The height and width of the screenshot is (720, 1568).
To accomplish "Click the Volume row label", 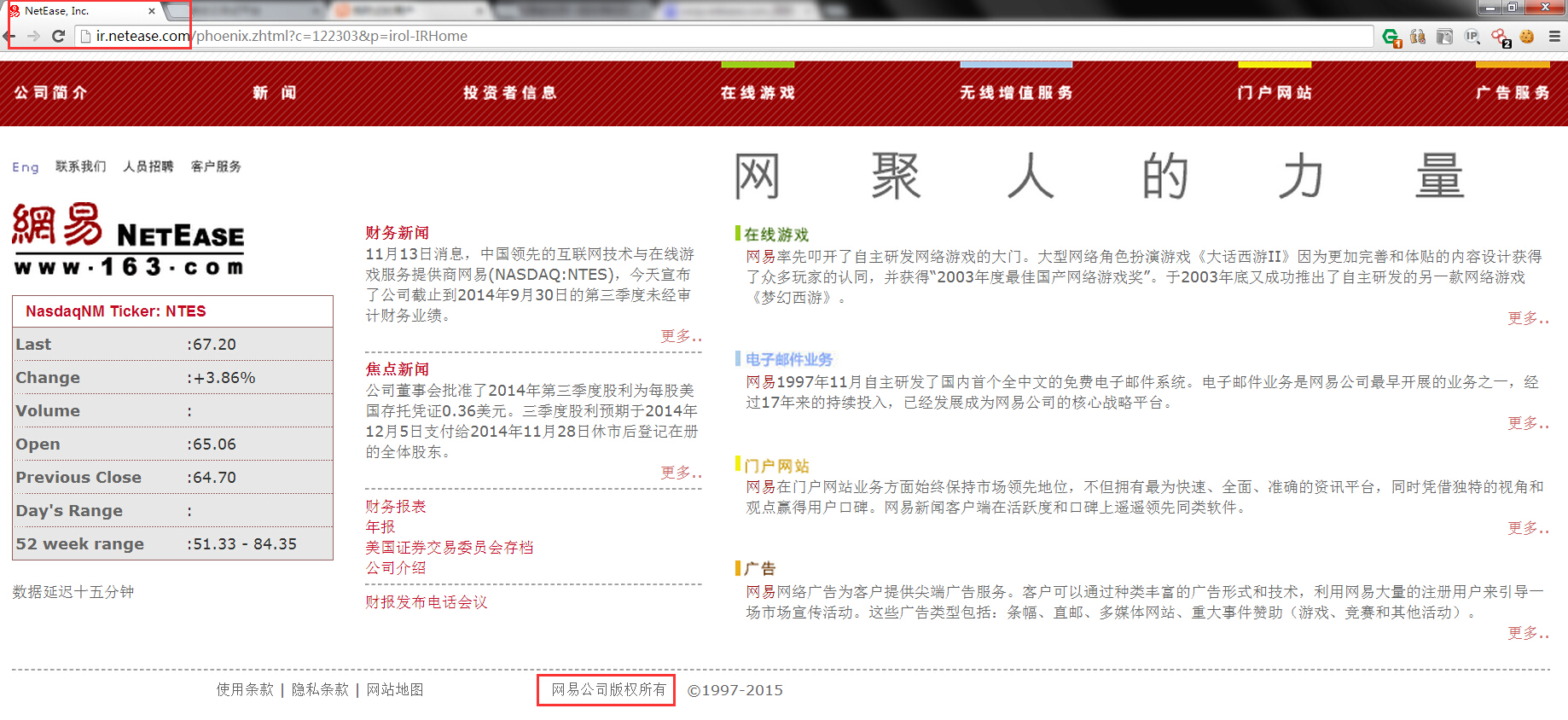I will [48, 411].
